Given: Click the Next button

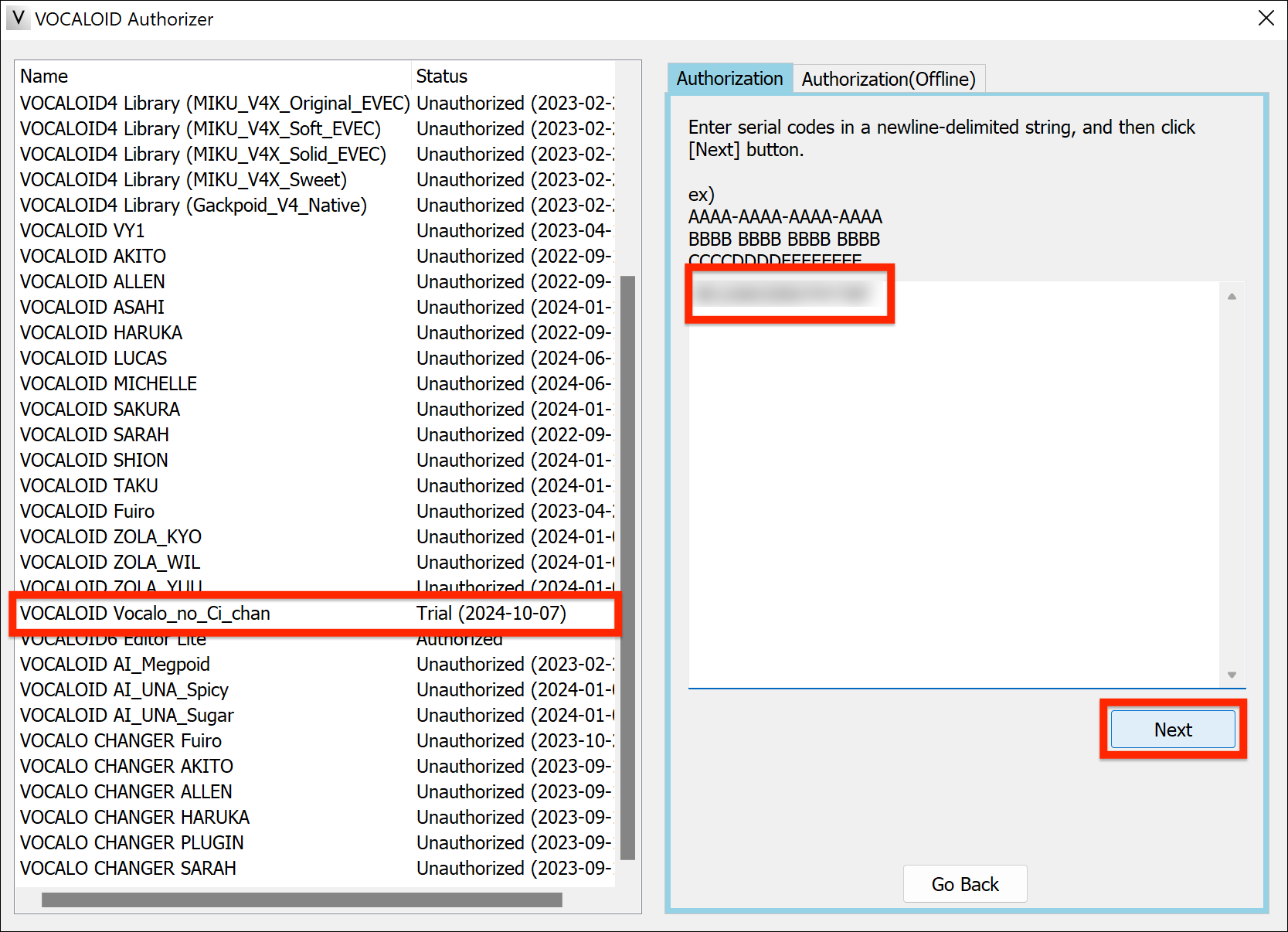Looking at the screenshot, I should tap(1172, 729).
